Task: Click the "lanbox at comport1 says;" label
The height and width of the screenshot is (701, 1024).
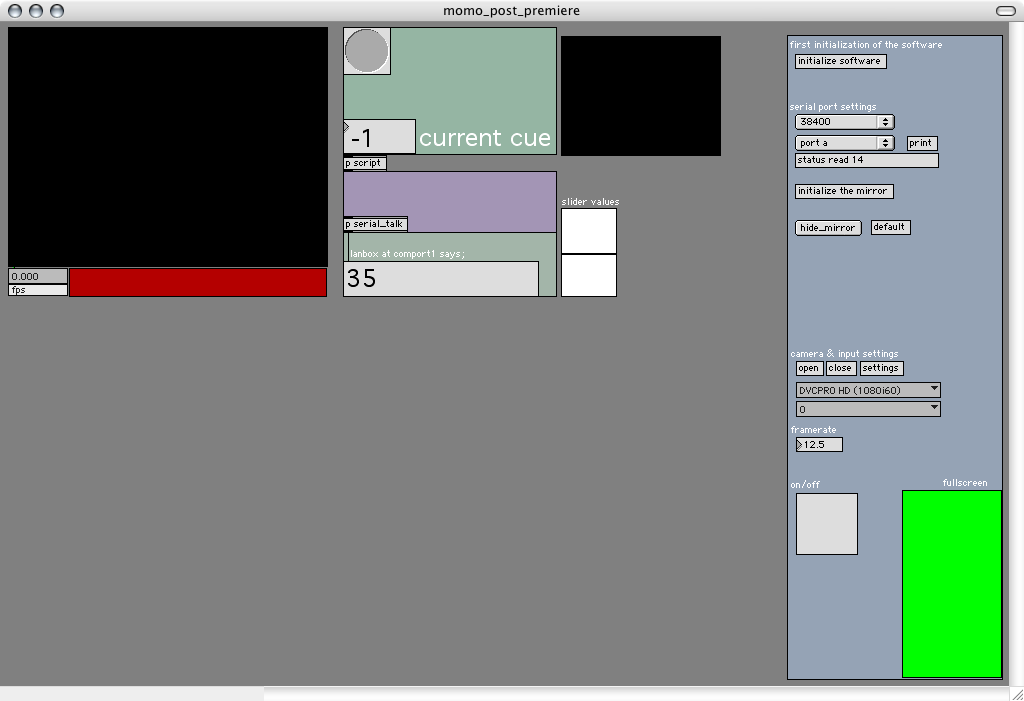Action: click(x=407, y=253)
